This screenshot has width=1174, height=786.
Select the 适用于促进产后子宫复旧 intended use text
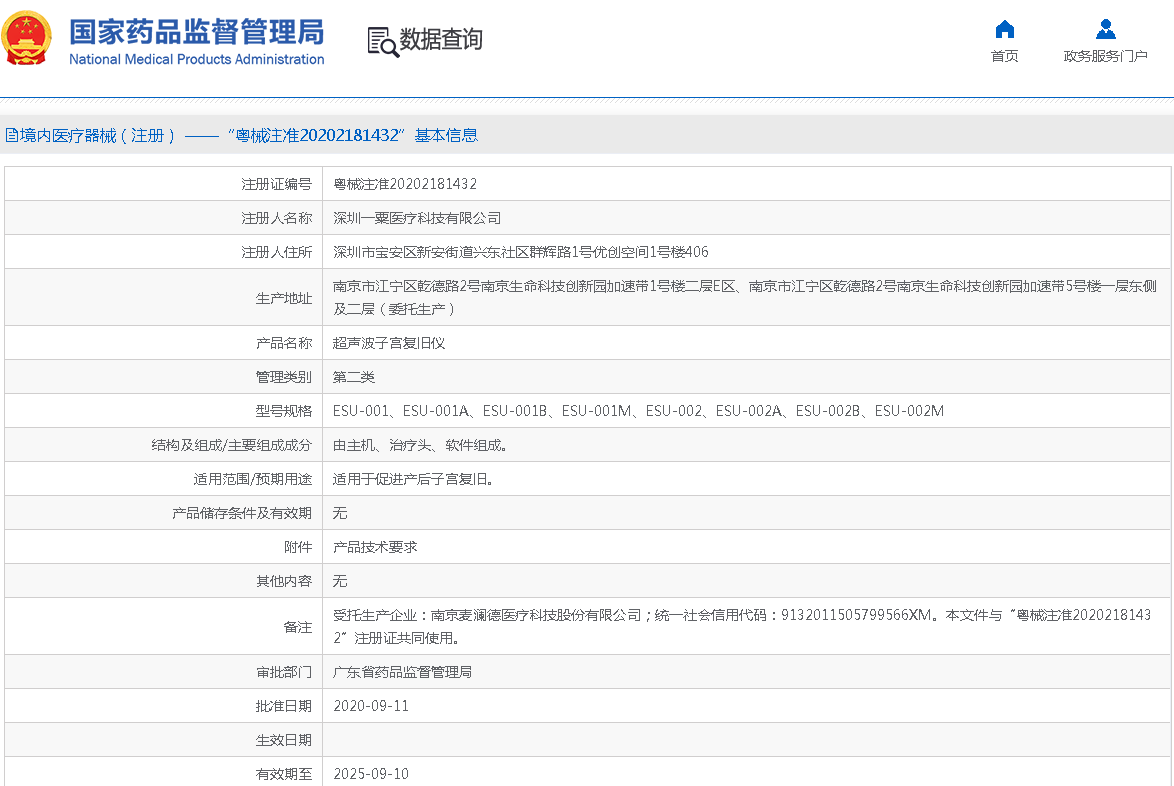(x=413, y=479)
